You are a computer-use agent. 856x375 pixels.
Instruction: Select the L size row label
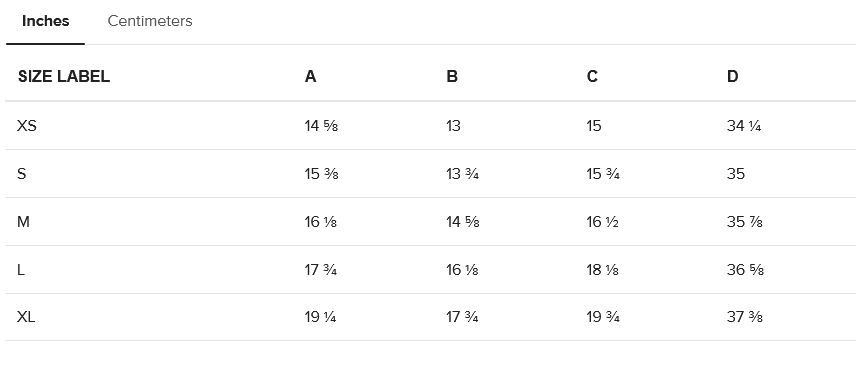pyautogui.click(x=21, y=270)
